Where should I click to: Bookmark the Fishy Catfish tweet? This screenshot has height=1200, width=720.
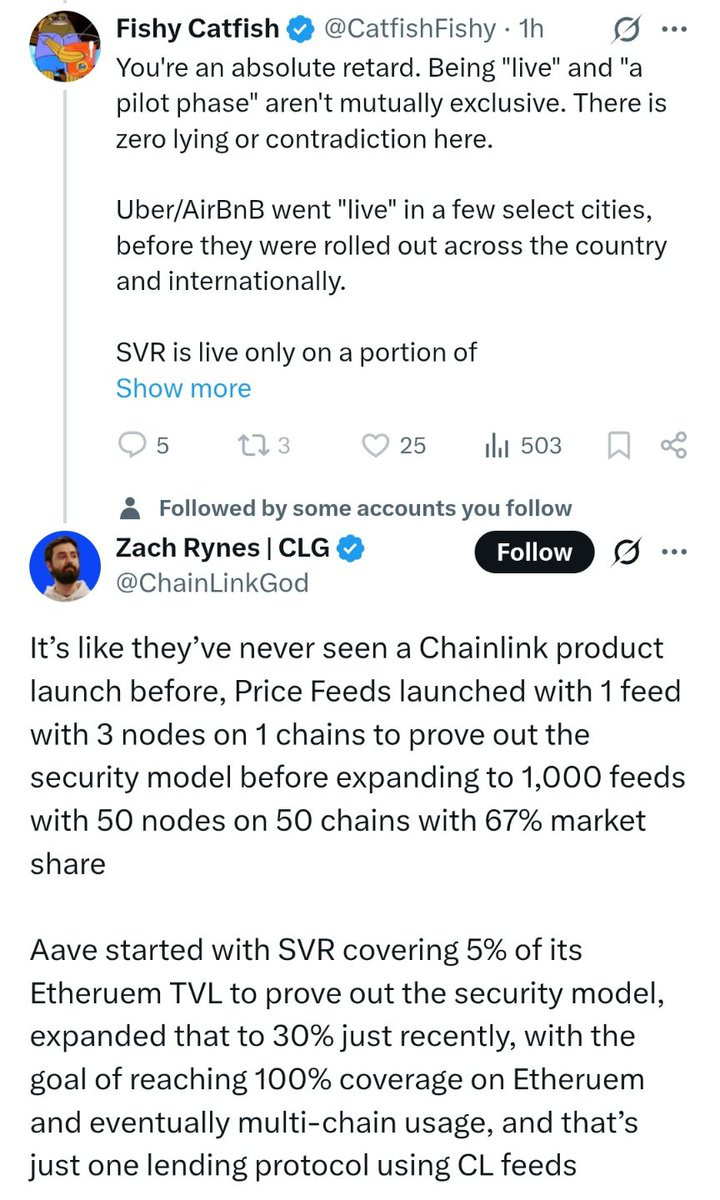click(x=618, y=445)
